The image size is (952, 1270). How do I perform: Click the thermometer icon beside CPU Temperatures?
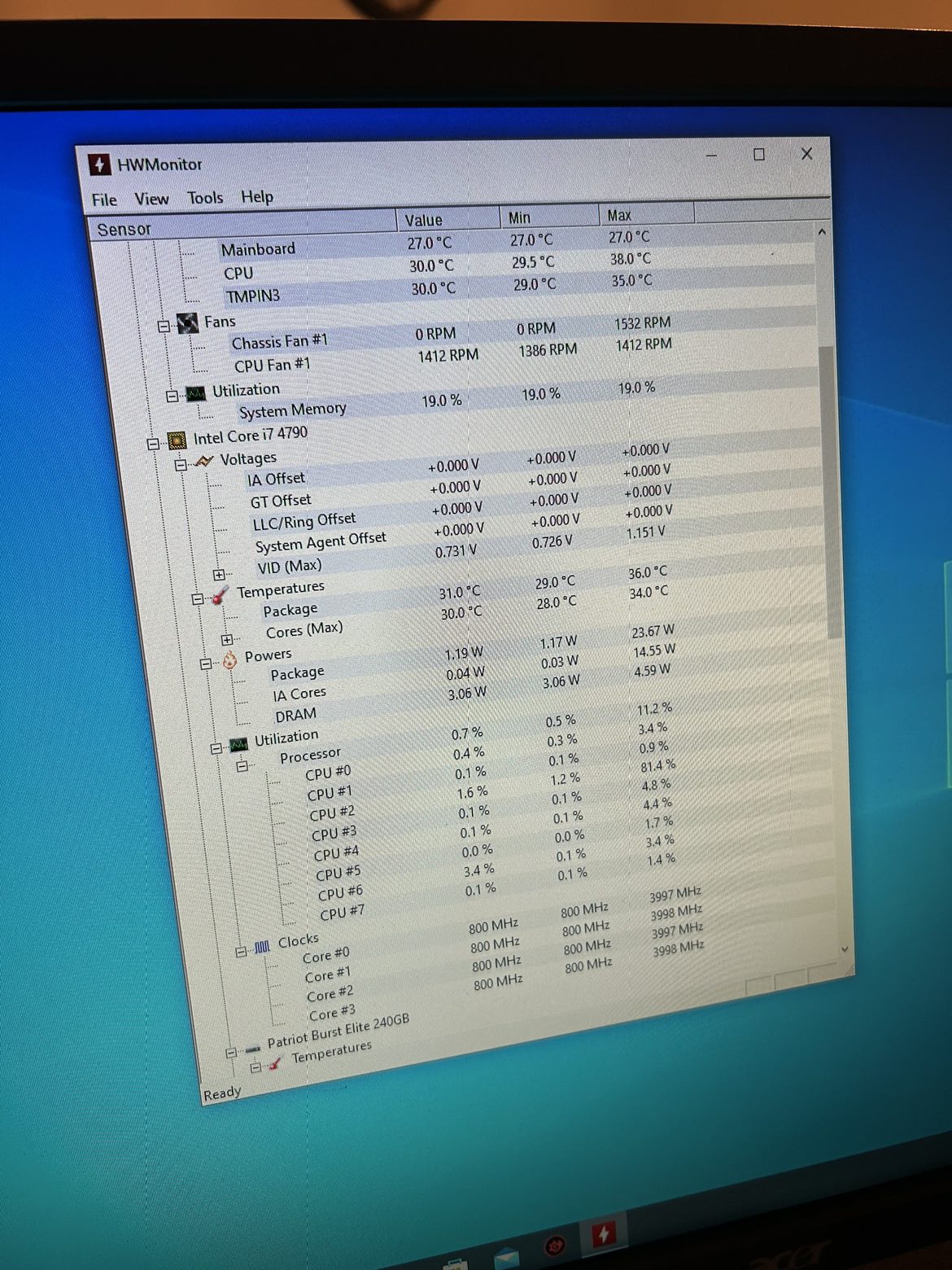[220, 596]
